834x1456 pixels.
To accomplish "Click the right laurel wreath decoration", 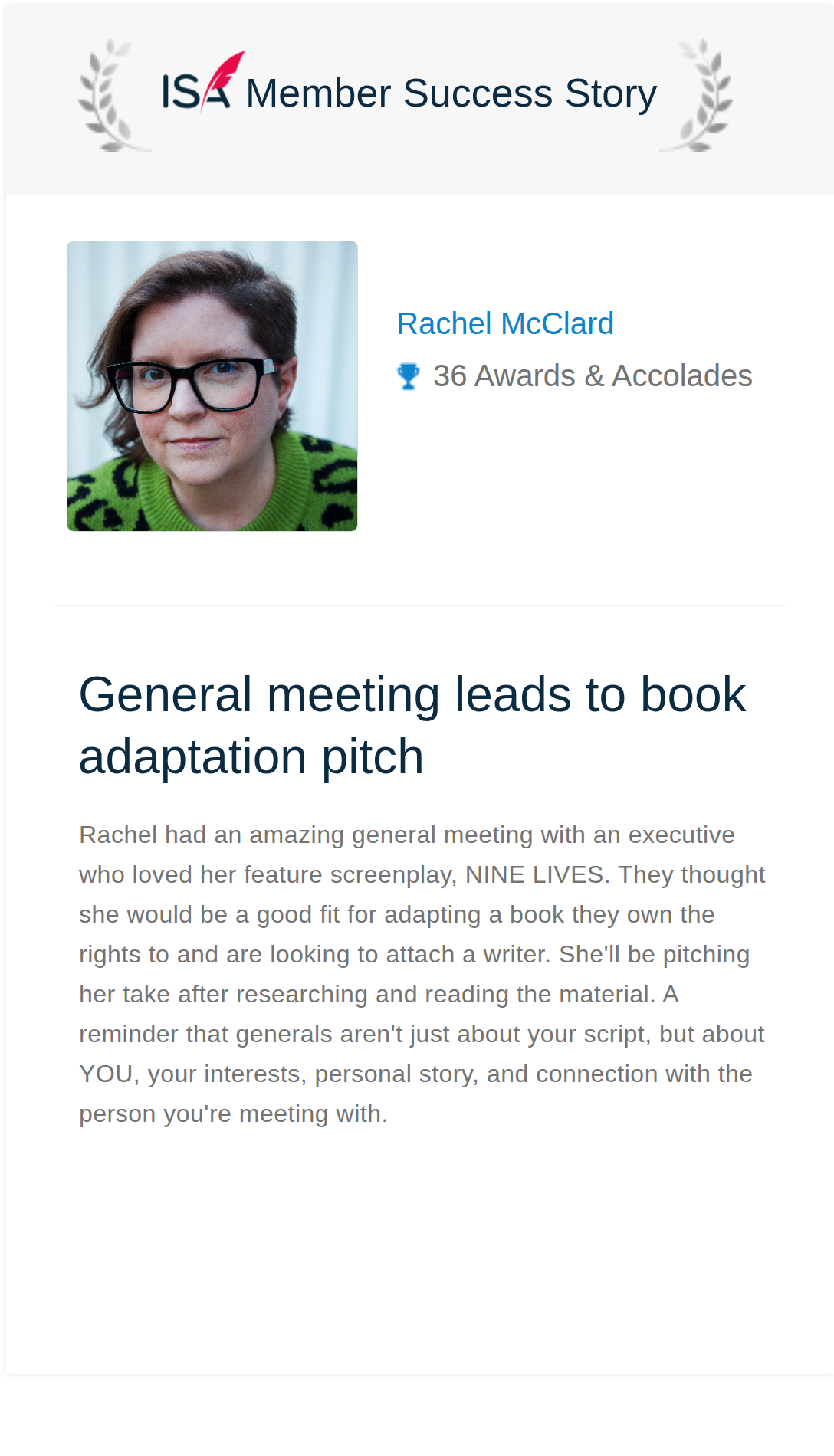I will [x=696, y=95].
